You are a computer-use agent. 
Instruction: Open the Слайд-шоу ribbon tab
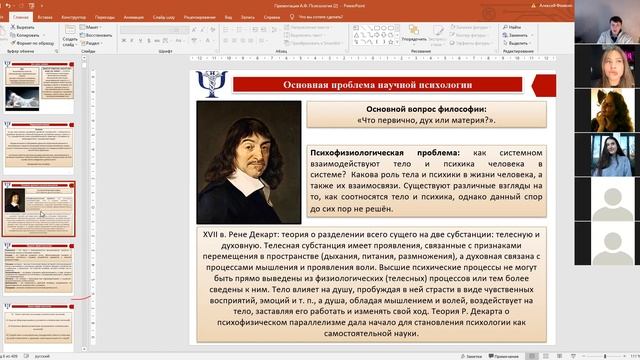[x=164, y=17]
